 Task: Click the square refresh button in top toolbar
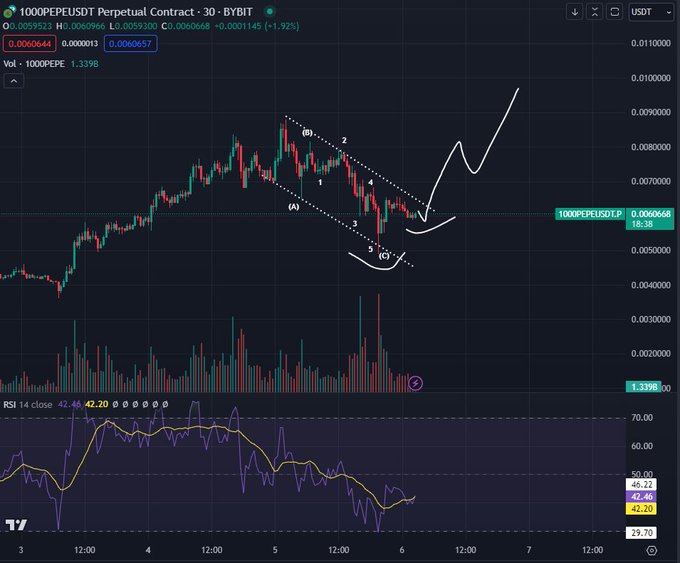point(615,12)
